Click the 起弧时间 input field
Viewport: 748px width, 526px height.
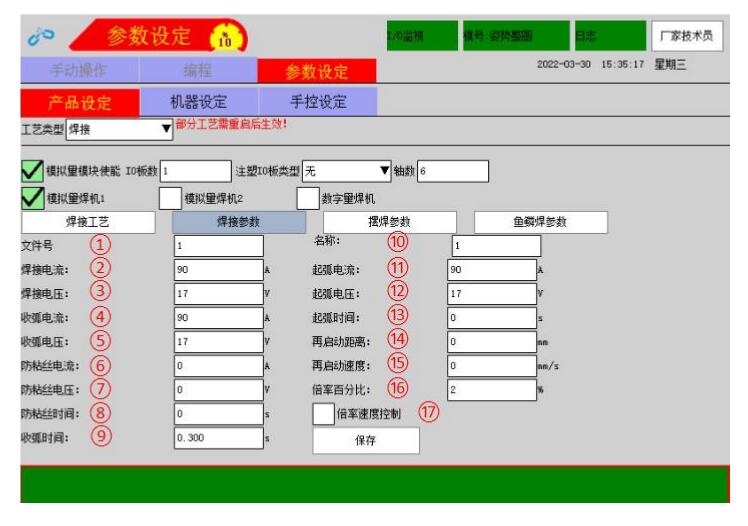point(492,318)
